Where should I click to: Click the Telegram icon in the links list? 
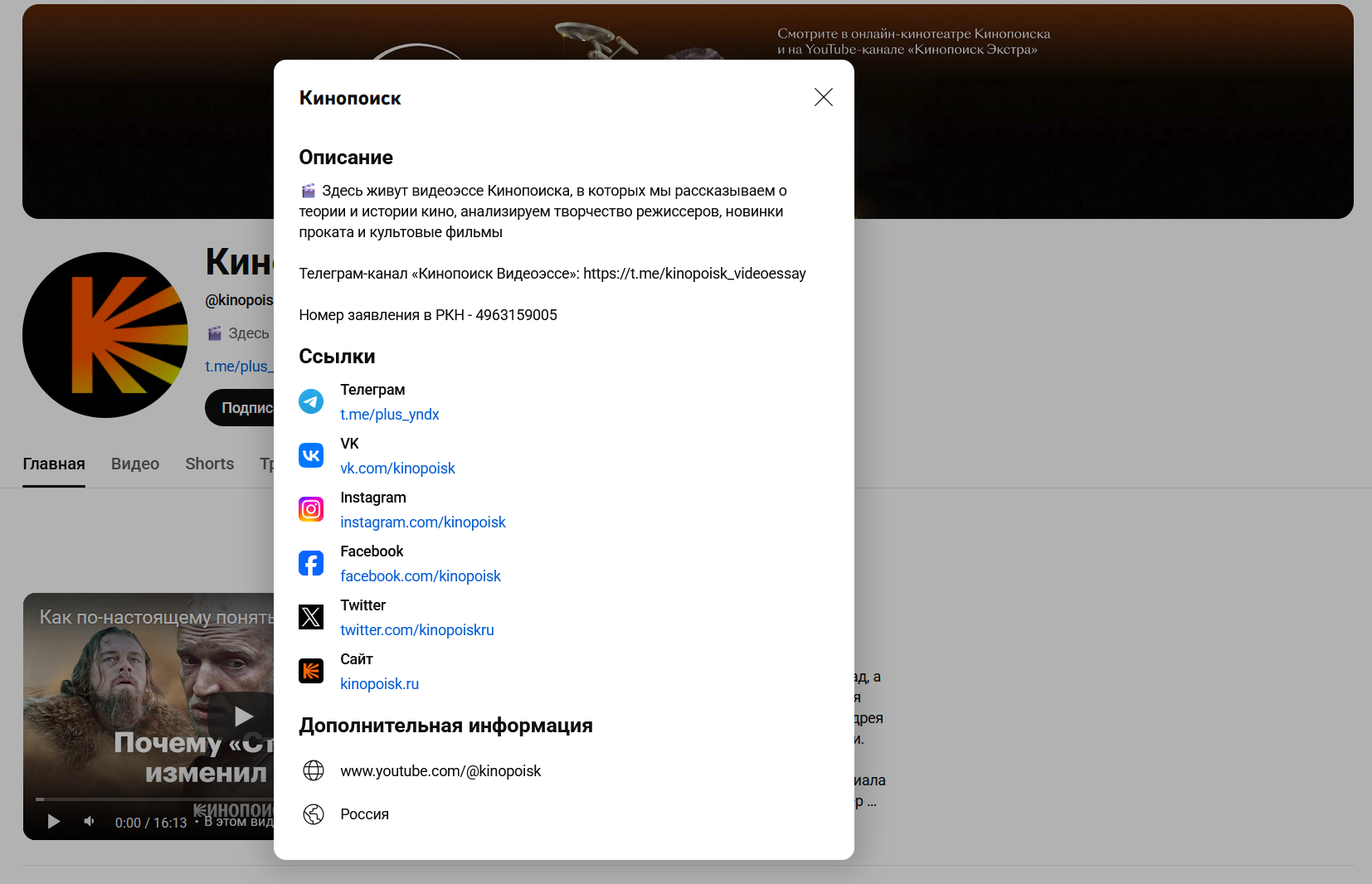pos(311,401)
